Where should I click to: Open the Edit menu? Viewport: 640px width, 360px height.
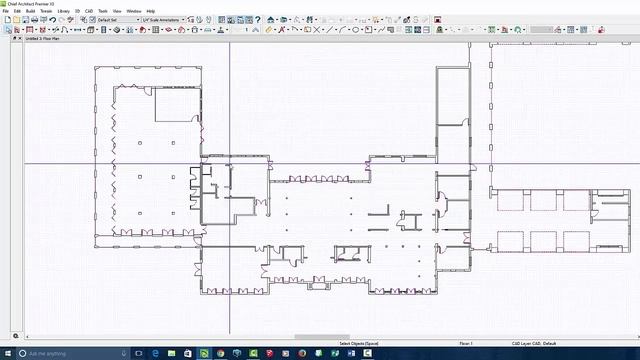pos(17,11)
